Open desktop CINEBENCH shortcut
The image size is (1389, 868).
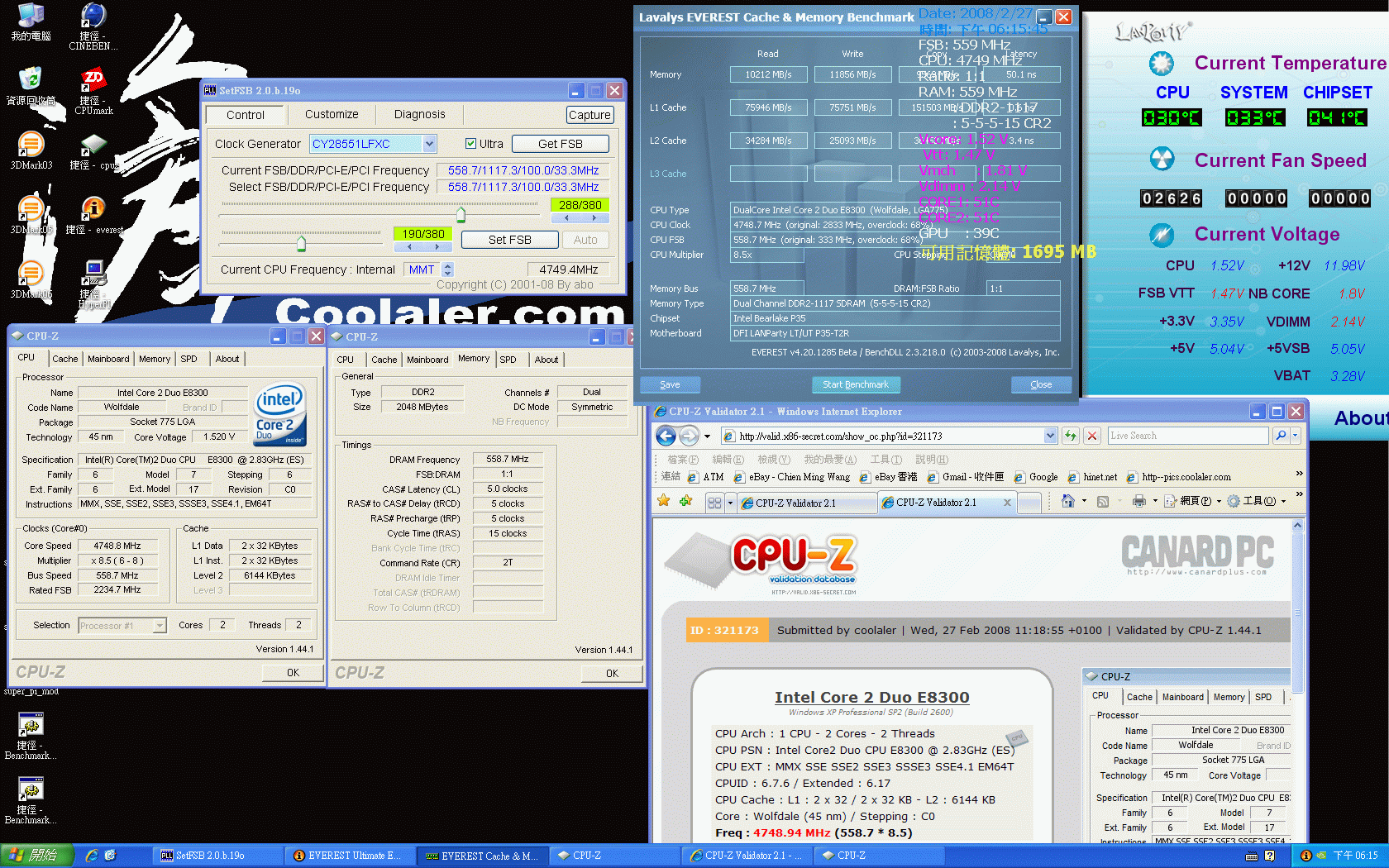tap(93, 26)
